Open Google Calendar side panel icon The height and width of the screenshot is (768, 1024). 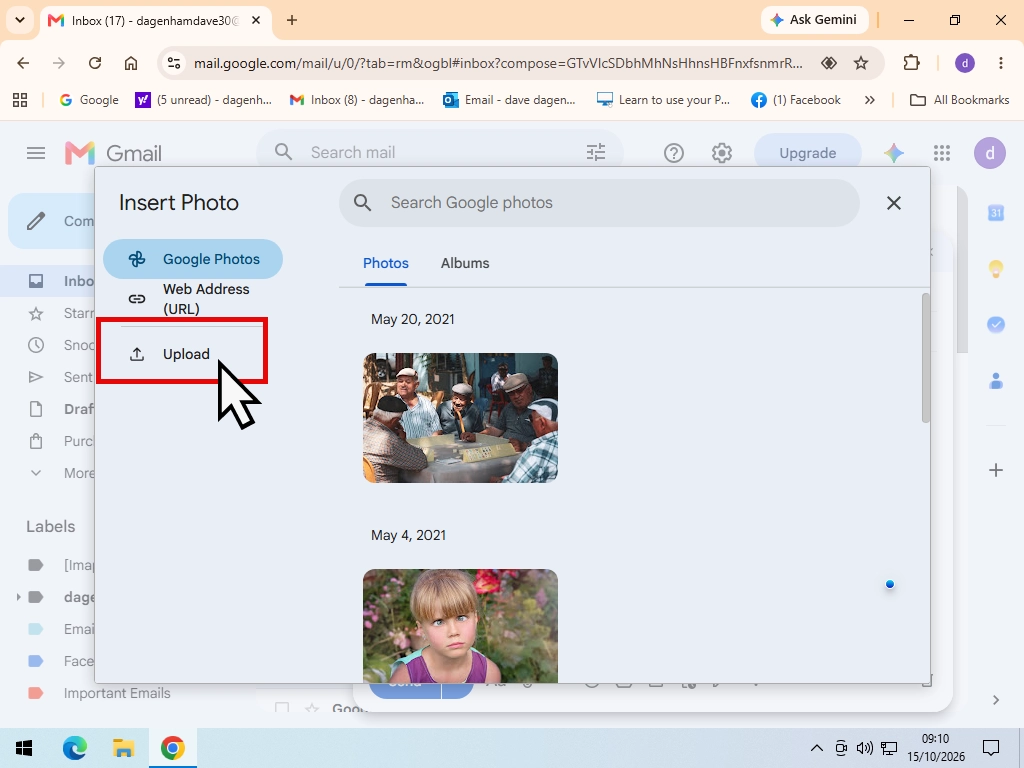pyautogui.click(x=995, y=213)
